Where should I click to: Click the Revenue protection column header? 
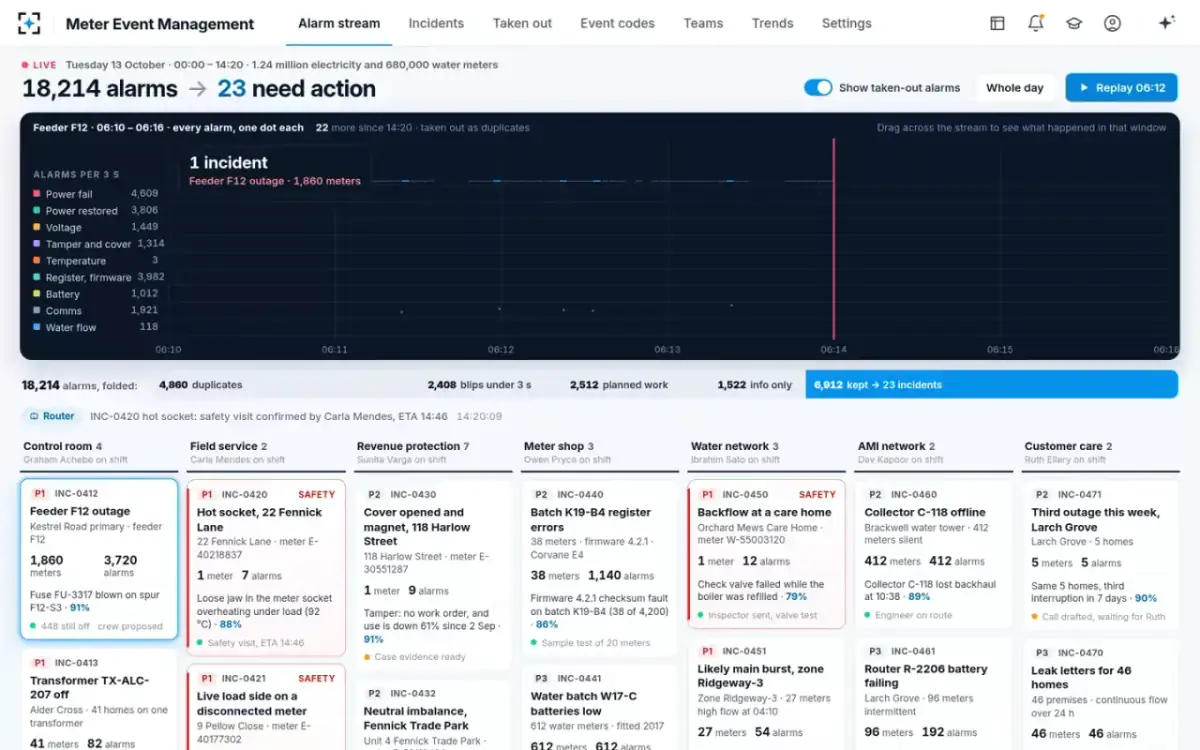(x=434, y=452)
